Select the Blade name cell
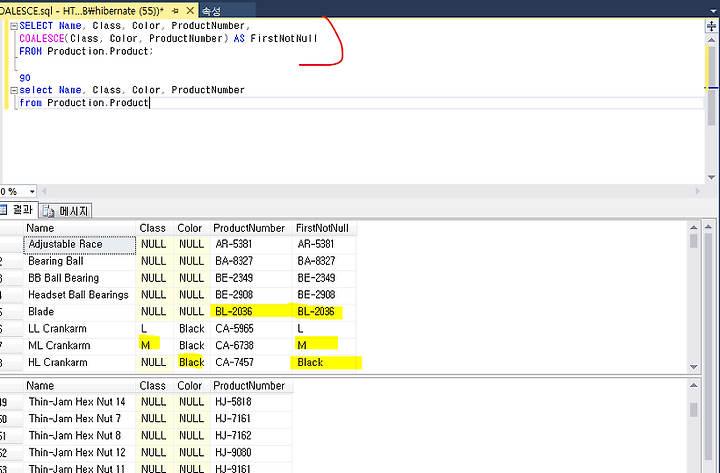The width and height of the screenshot is (720, 473). 79,312
